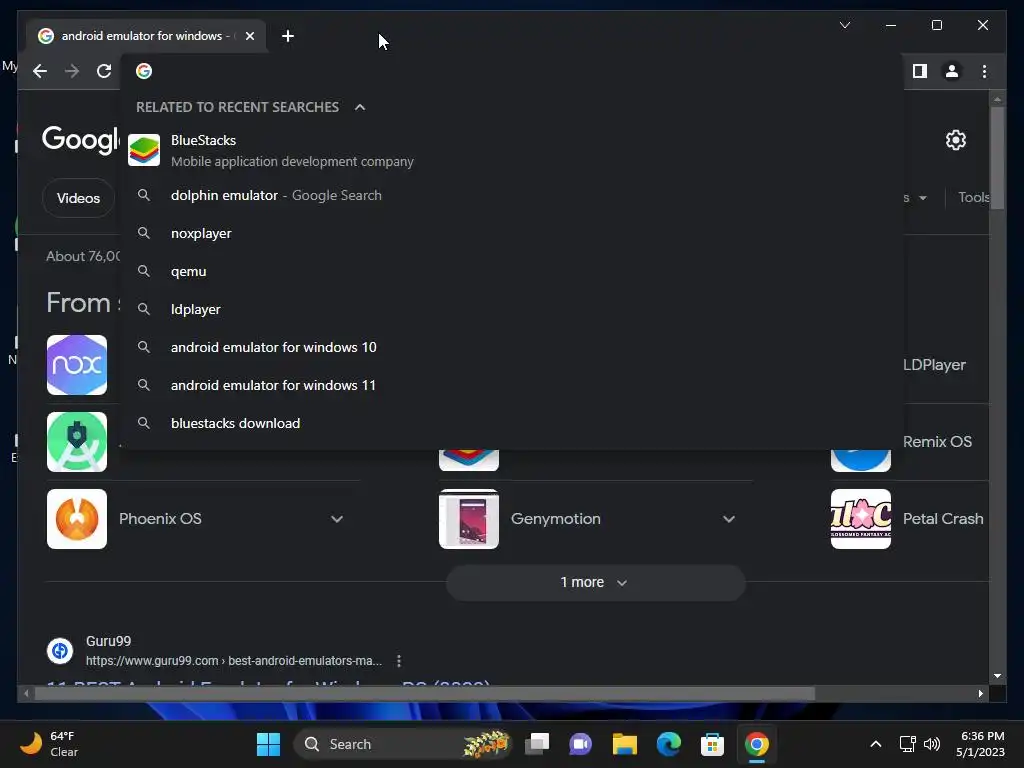Open the Phoenix OS icon
The width and height of the screenshot is (1024, 768).
click(77, 519)
